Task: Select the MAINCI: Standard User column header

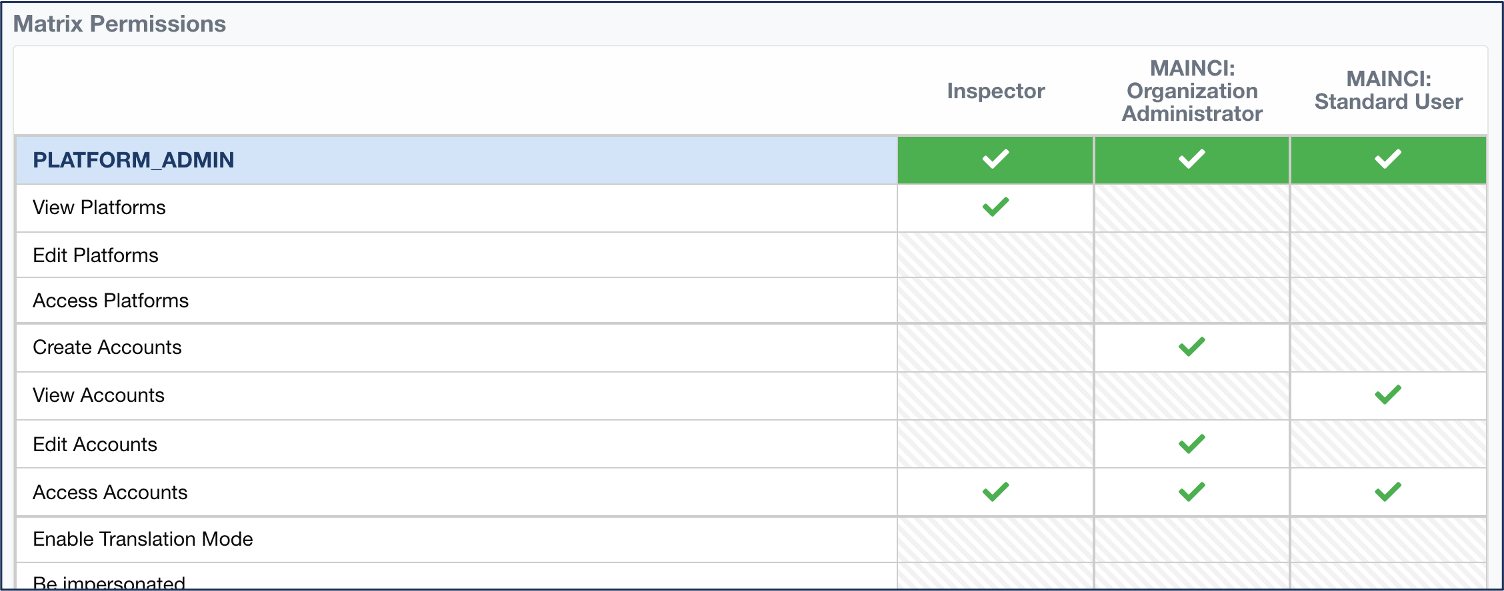Action: click(1387, 91)
